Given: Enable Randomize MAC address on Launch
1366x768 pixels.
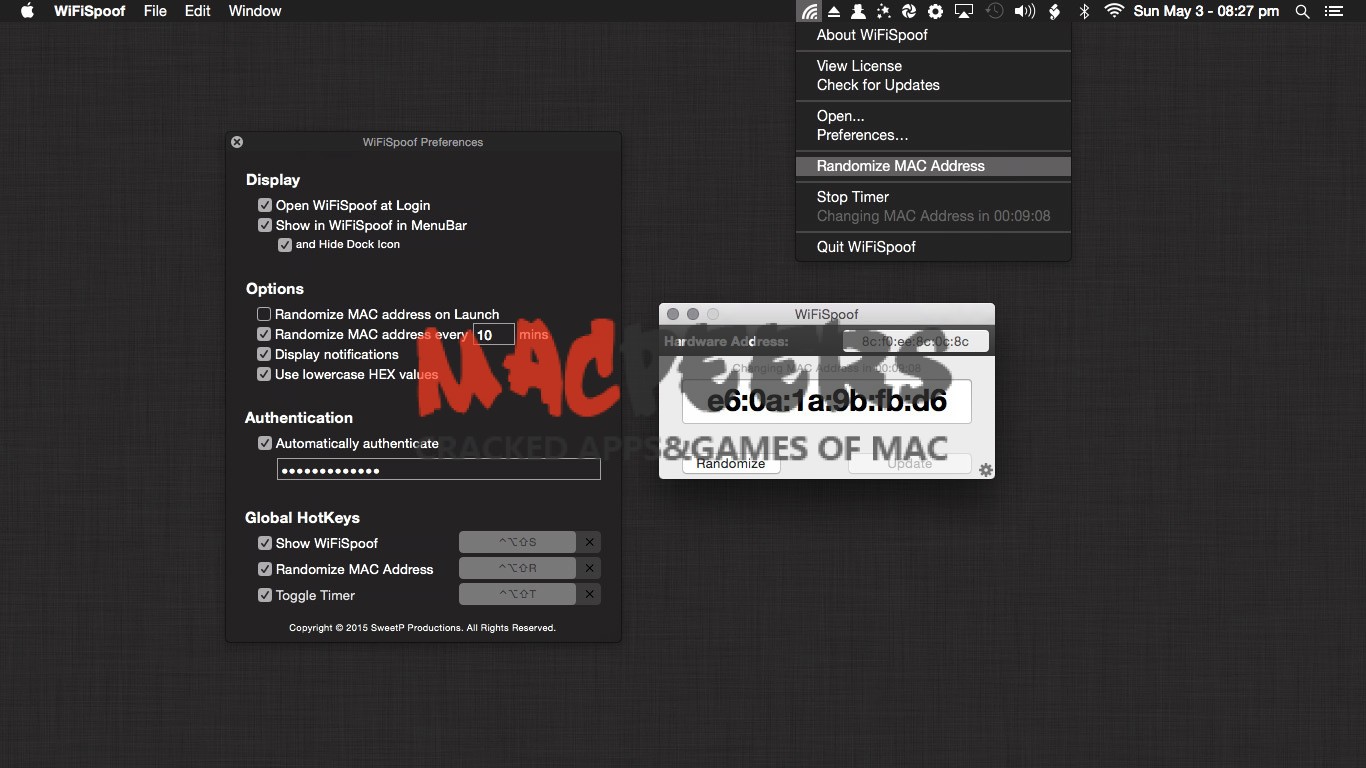Looking at the screenshot, I should click(264, 314).
